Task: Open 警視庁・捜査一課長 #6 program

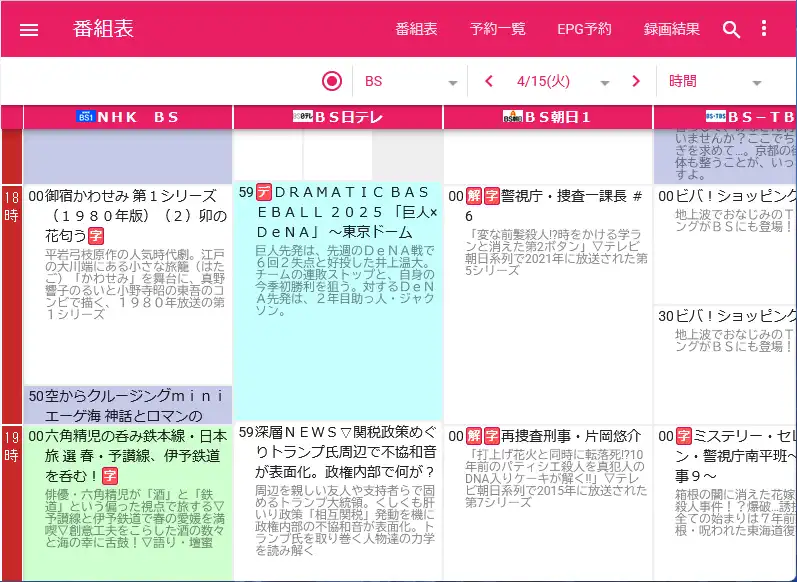Action: (548, 304)
